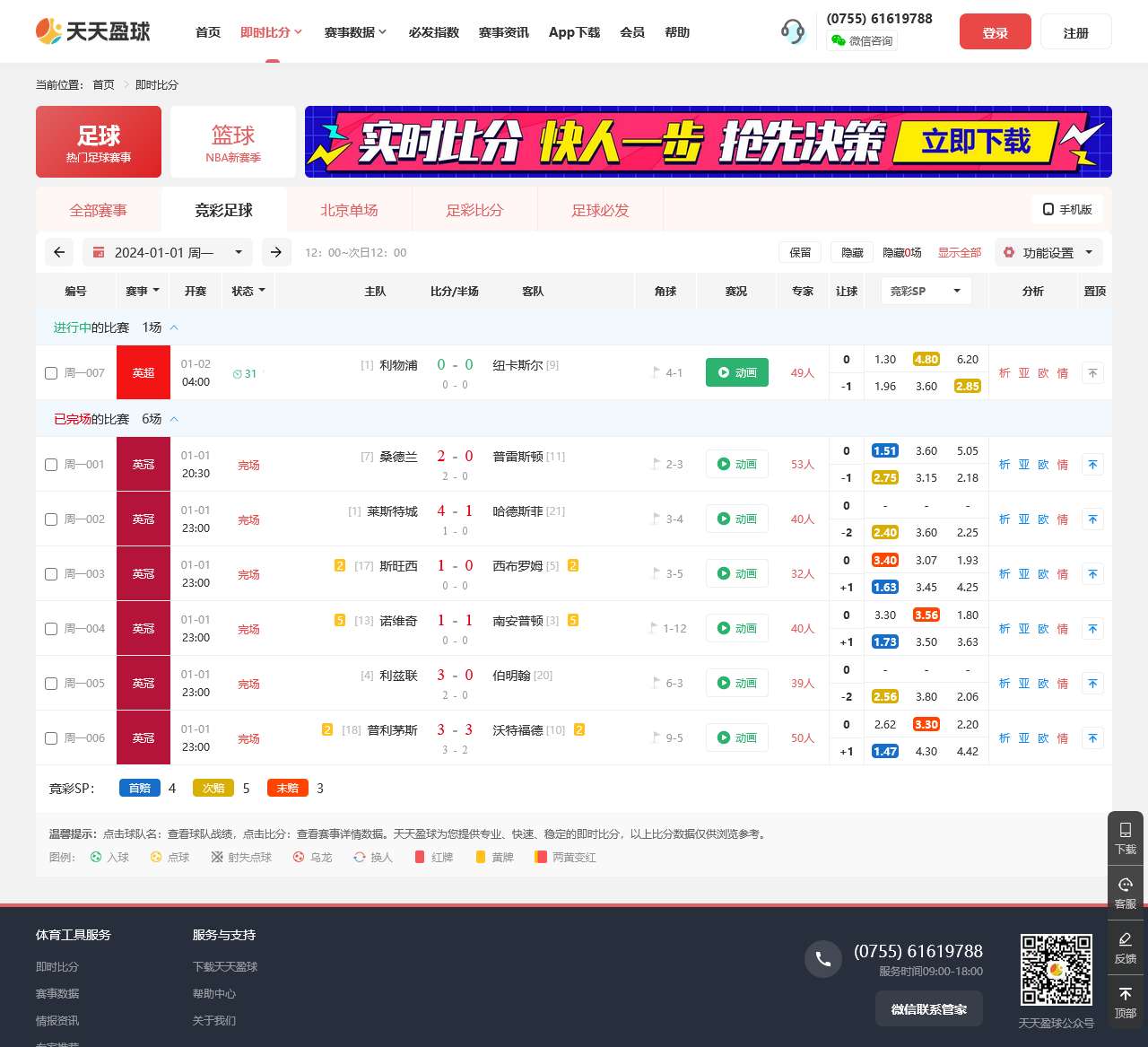Image resolution: width=1148 pixels, height=1047 pixels.
Task: Open the 赛事资讯 menu item
Action: coord(503,32)
